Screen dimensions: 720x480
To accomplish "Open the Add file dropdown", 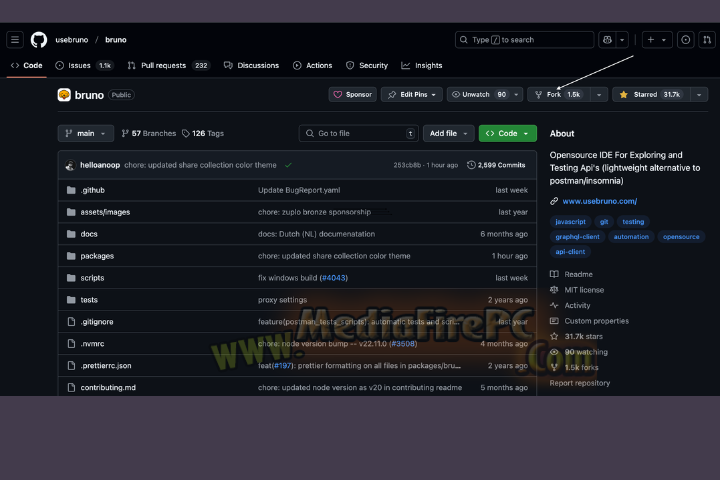I will 449,134.
